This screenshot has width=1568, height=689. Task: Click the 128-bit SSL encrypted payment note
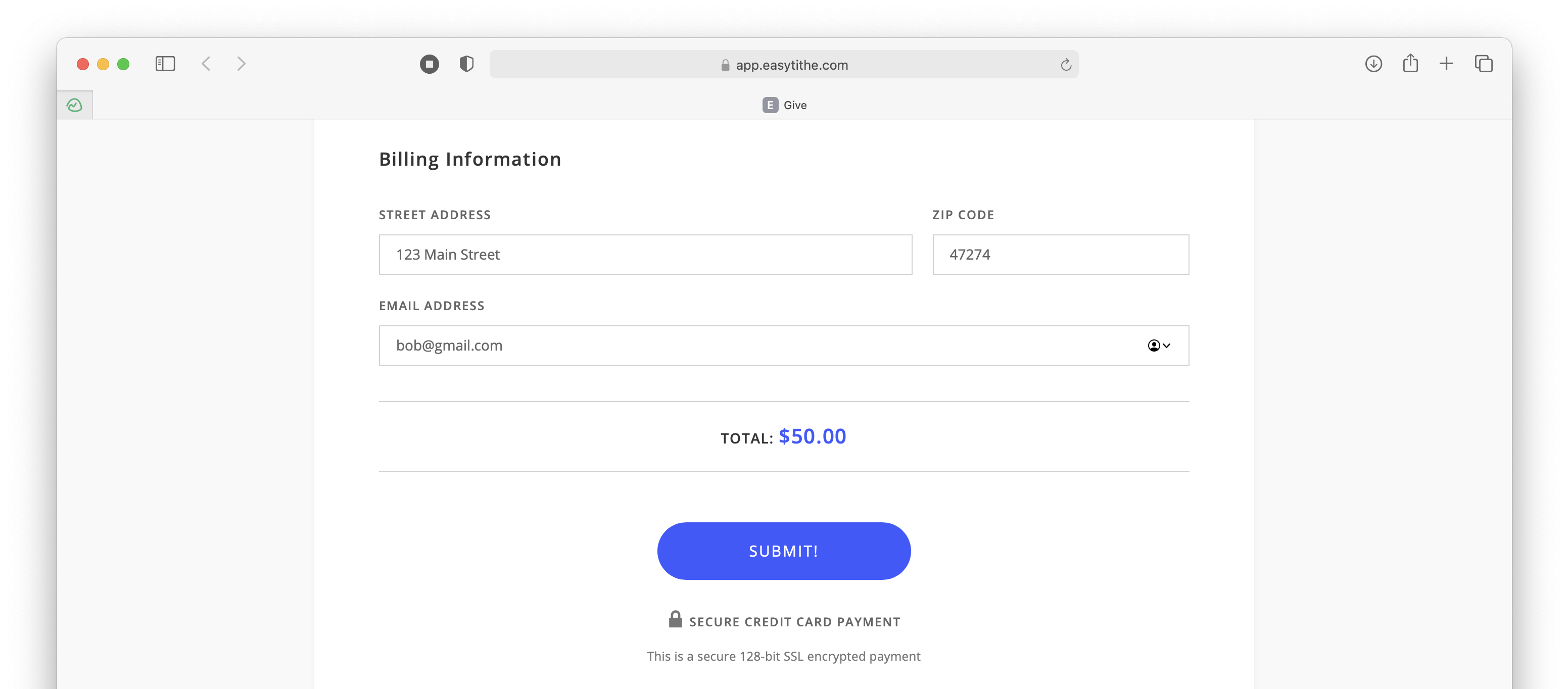pyautogui.click(x=783, y=656)
